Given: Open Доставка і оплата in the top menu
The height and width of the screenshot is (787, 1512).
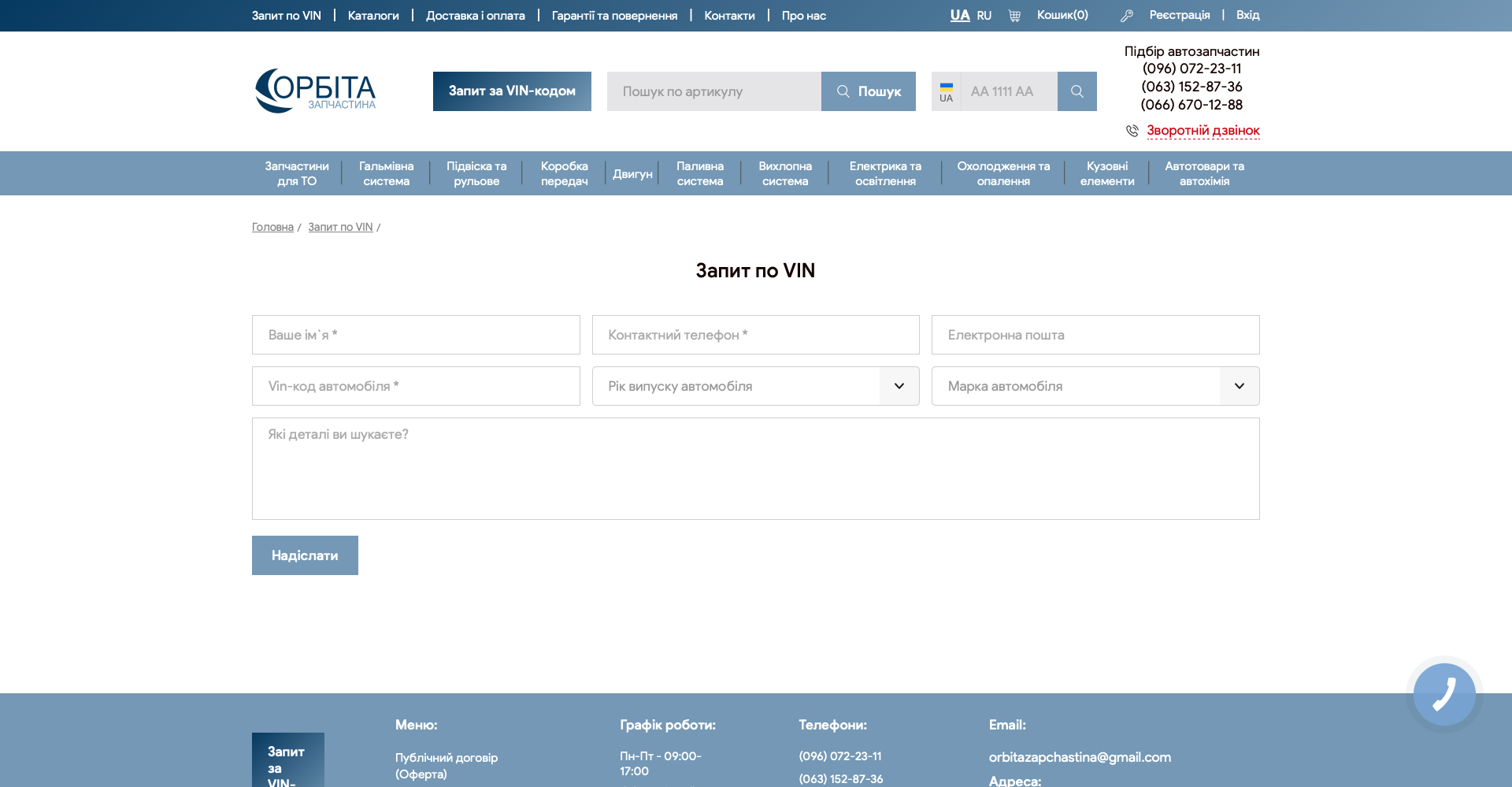Looking at the screenshot, I should [476, 16].
